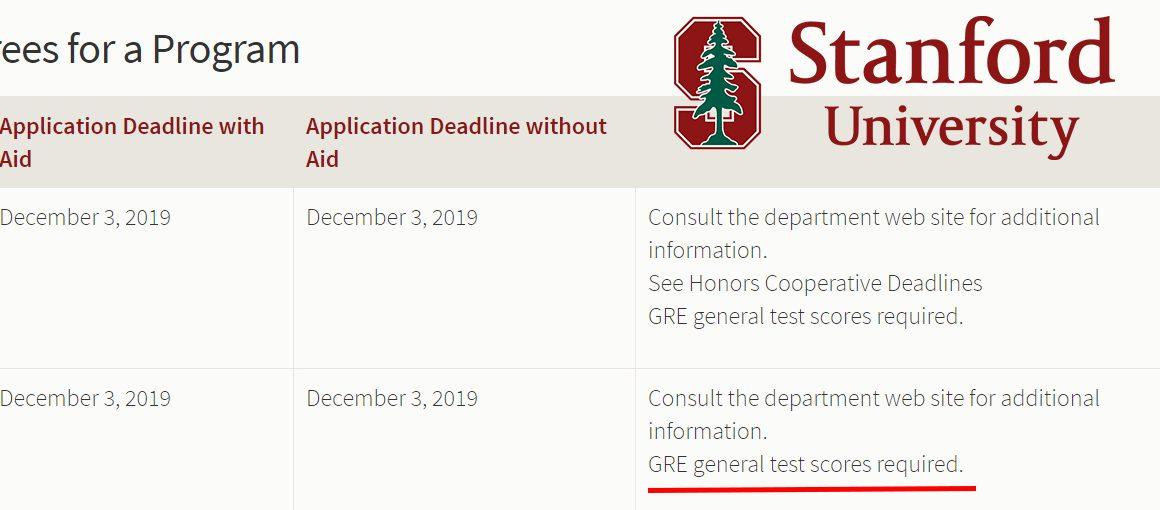Click the word "information." in the second row
The width and height of the screenshot is (1160, 510).
click(x=707, y=431)
